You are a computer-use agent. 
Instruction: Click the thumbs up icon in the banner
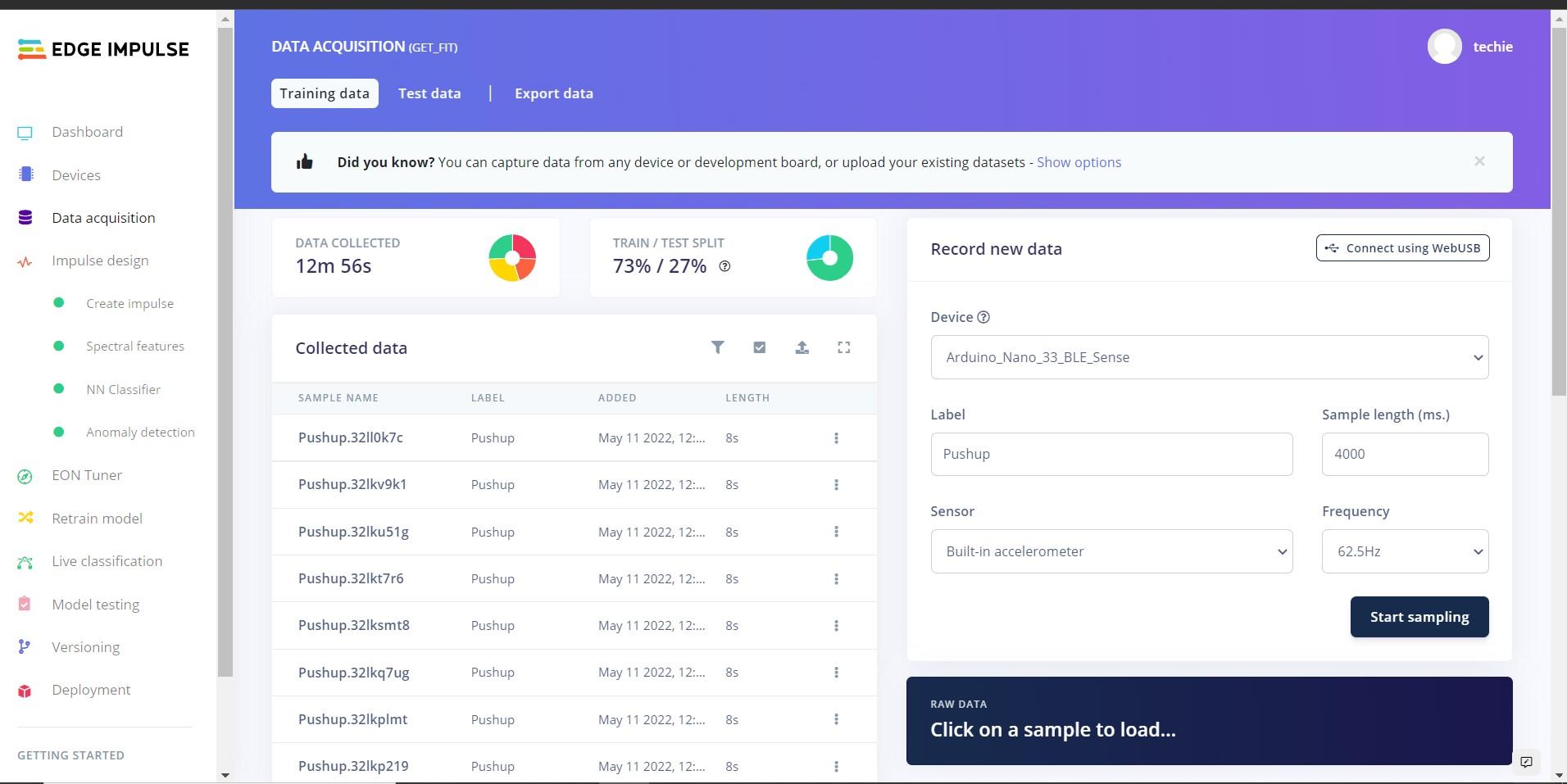coord(305,161)
